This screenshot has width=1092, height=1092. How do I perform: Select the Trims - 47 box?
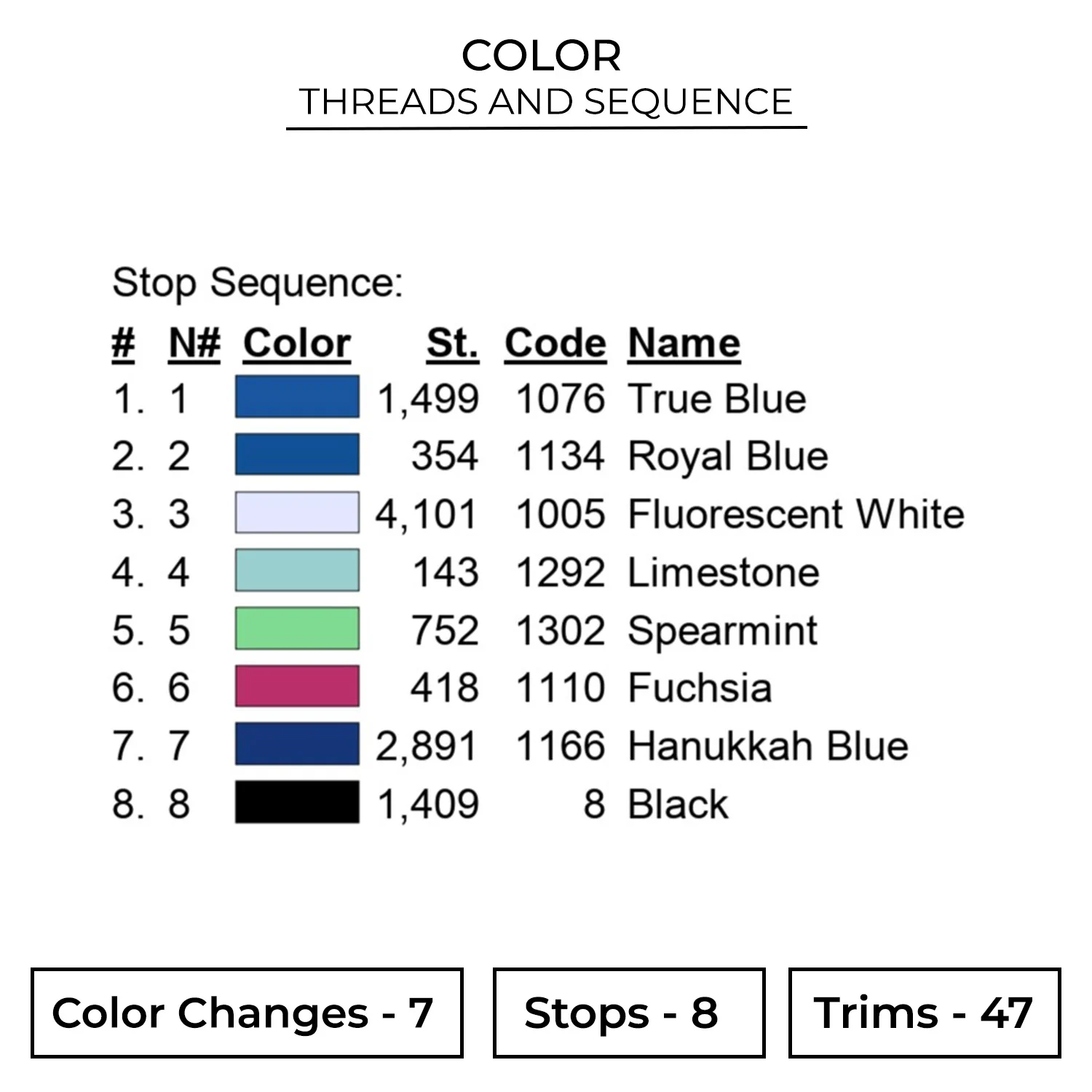pyautogui.click(x=925, y=1013)
